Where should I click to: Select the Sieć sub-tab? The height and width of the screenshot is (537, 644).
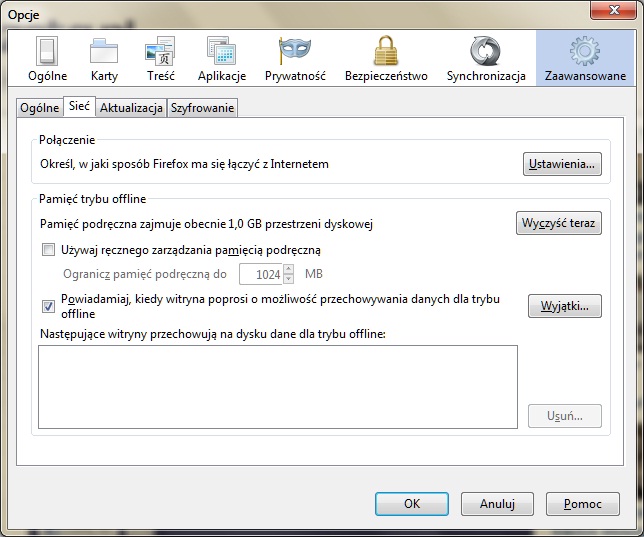[79, 106]
